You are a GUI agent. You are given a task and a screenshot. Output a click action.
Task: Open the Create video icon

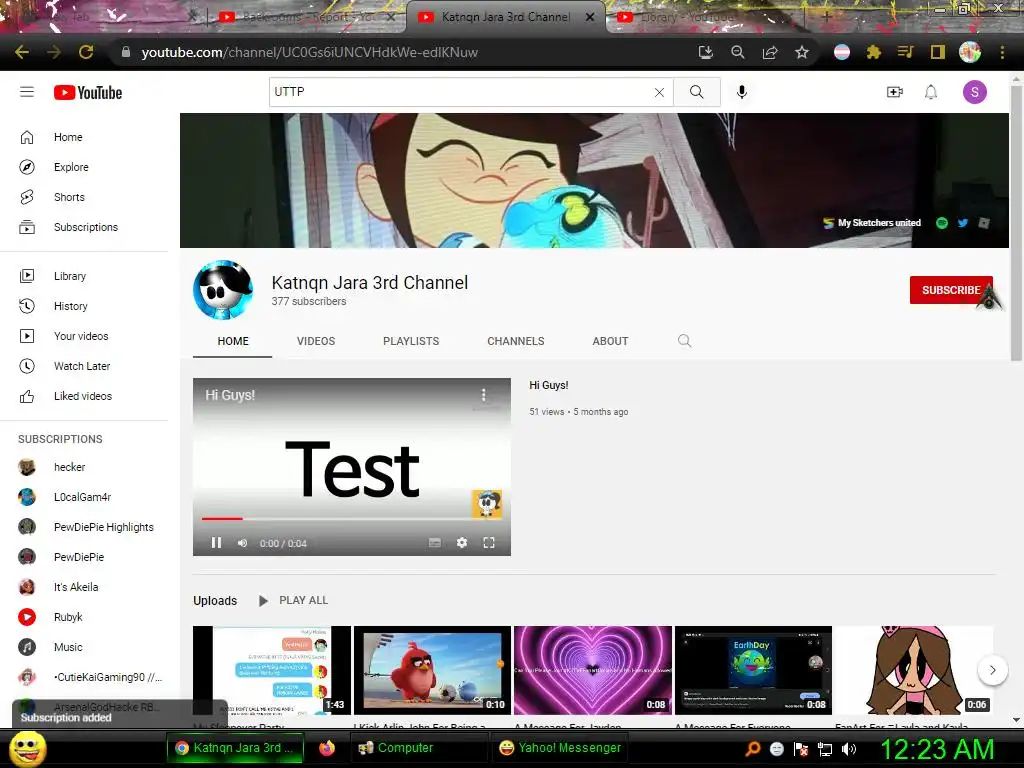895,92
